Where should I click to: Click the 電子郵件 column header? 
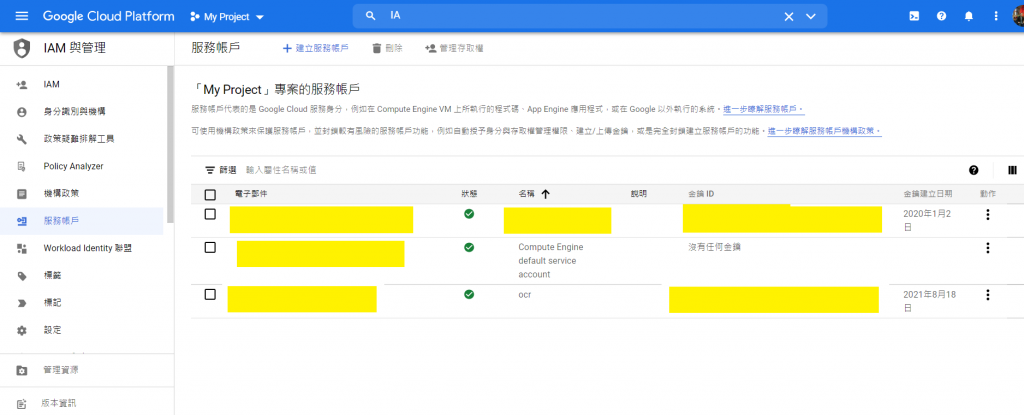pos(251,194)
